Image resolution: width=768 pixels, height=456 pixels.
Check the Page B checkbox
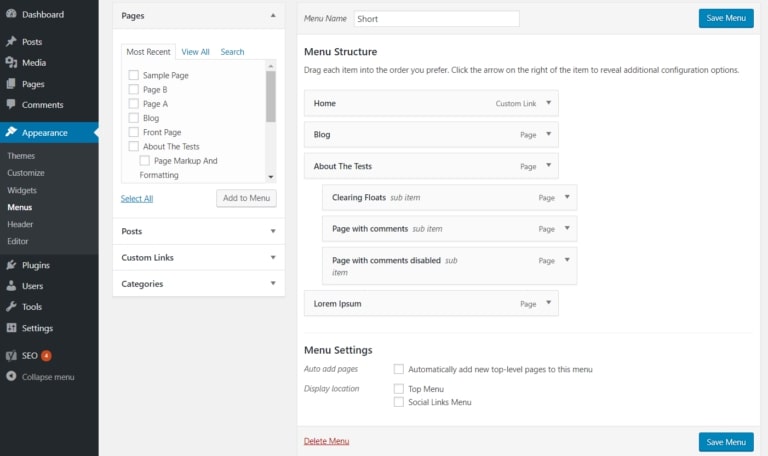tap(133, 89)
